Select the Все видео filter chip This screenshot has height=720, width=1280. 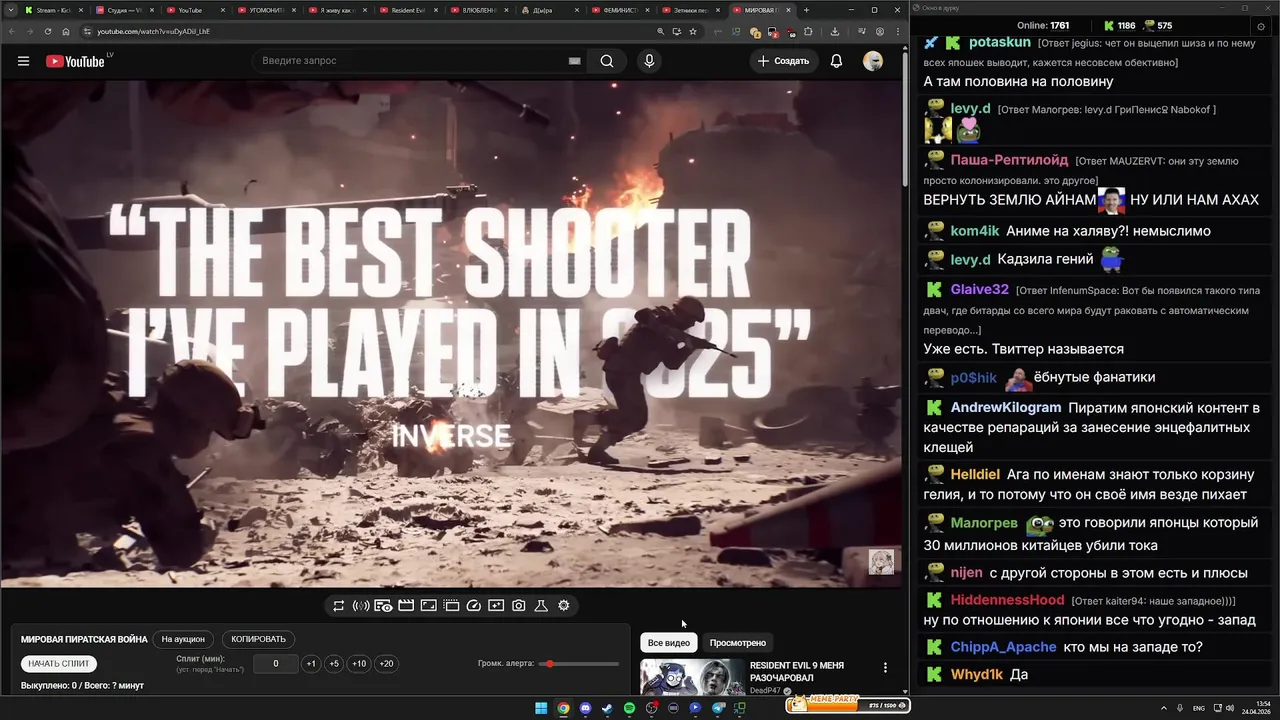point(669,643)
